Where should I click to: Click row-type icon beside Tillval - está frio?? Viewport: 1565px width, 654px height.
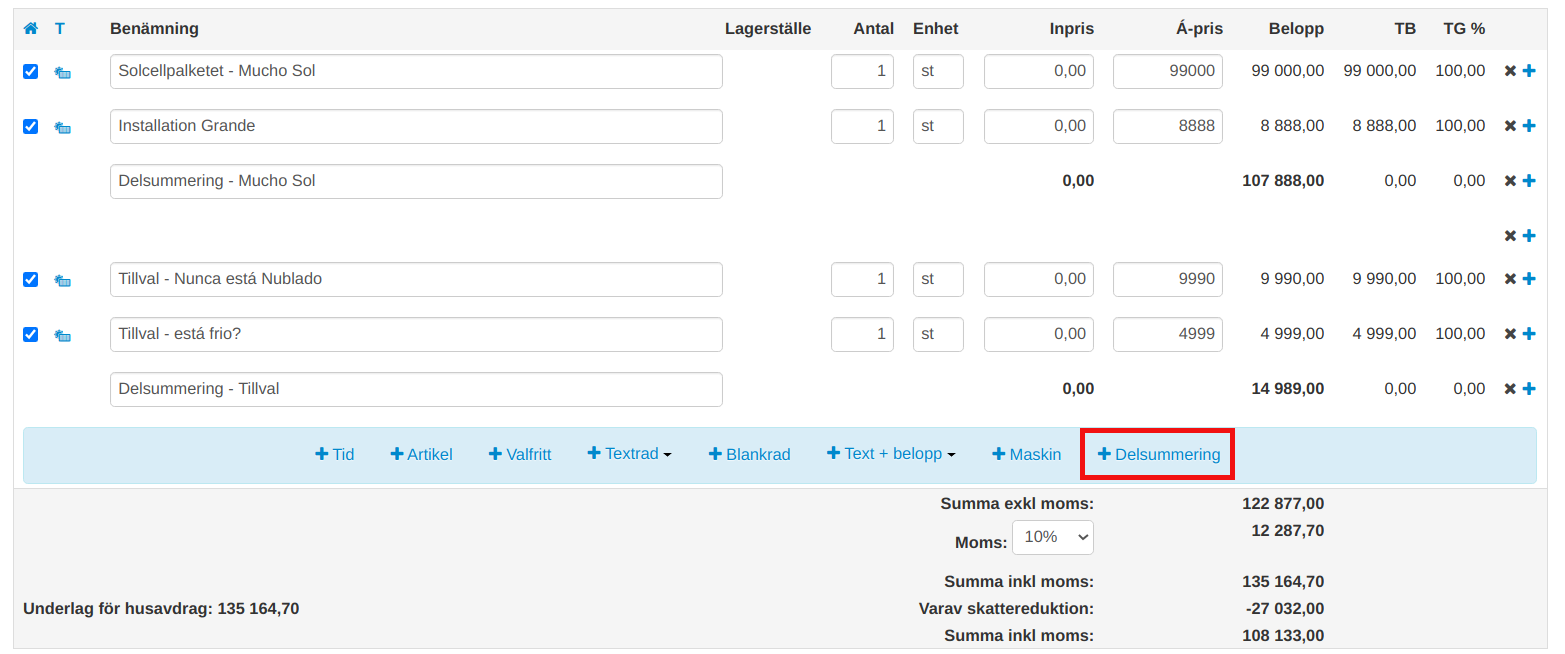62,335
